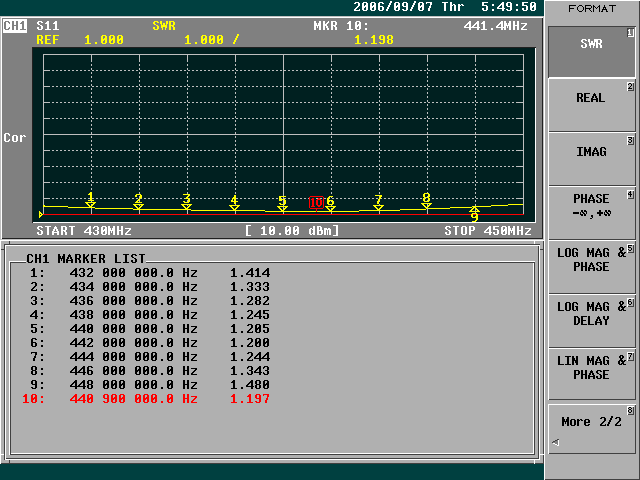Click marker 6 on the trace
Image resolution: width=640 pixels, height=480 pixels.
coord(330,204)
